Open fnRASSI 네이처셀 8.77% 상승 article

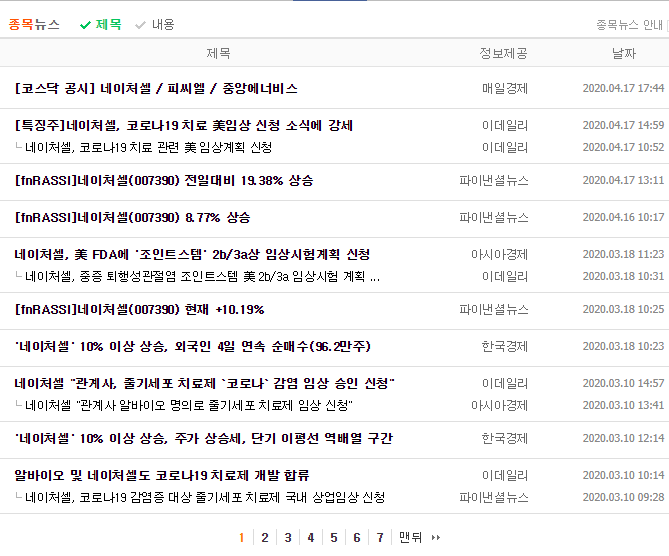pyautogui.click(x=132, y=218)
